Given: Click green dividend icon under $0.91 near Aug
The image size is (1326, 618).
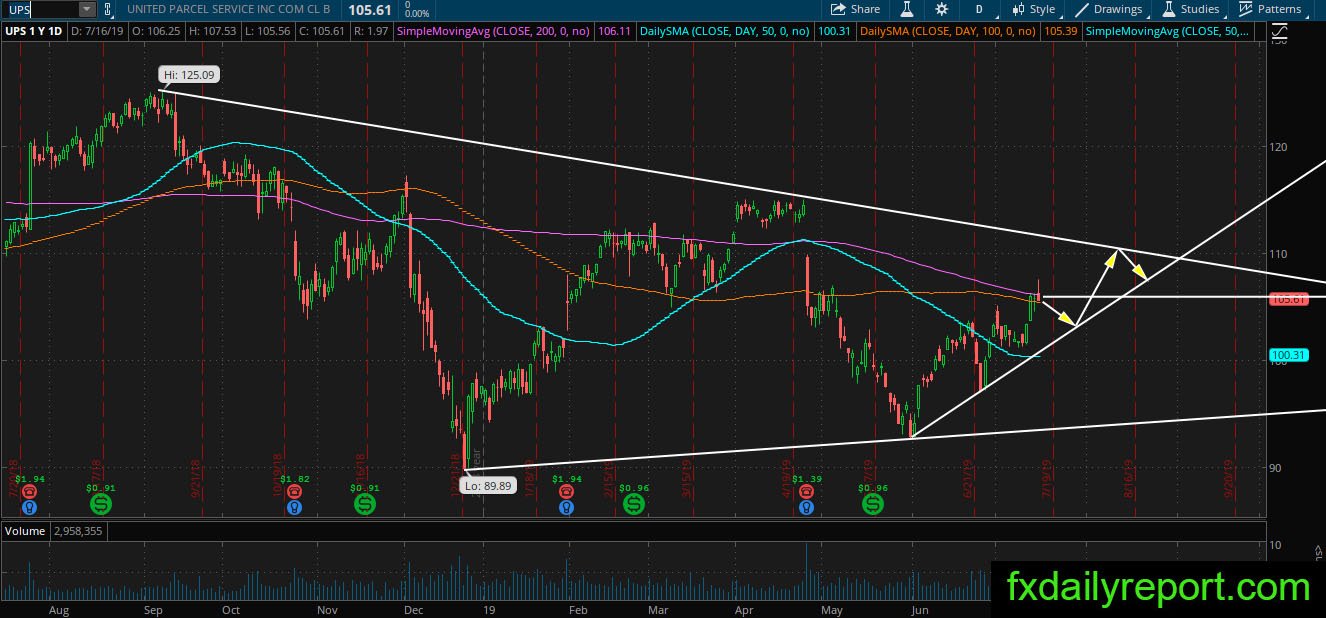Looking at the screenshot, I should pos(99,504).
